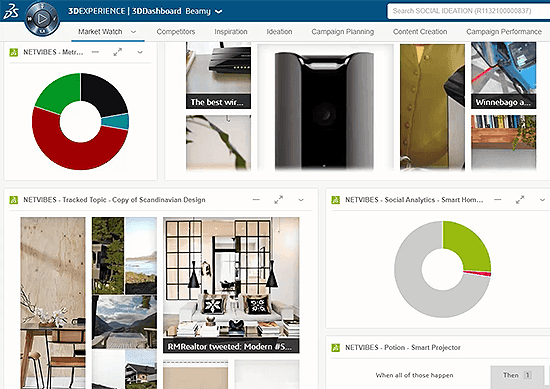550x389 pixels.
Task: Click the Search SOCIAL IDEATION field
Action: click(x=468, y=11)
